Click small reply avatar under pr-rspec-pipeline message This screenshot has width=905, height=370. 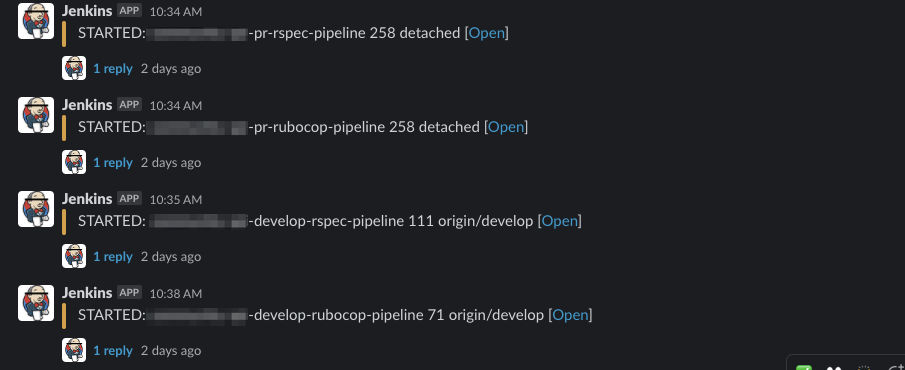[74, 68]
